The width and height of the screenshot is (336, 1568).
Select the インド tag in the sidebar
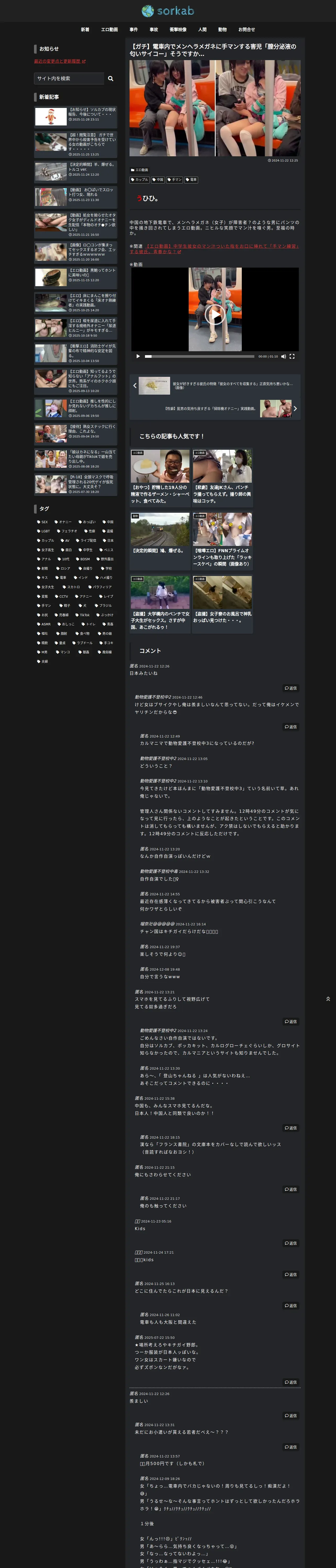[81, 578]
